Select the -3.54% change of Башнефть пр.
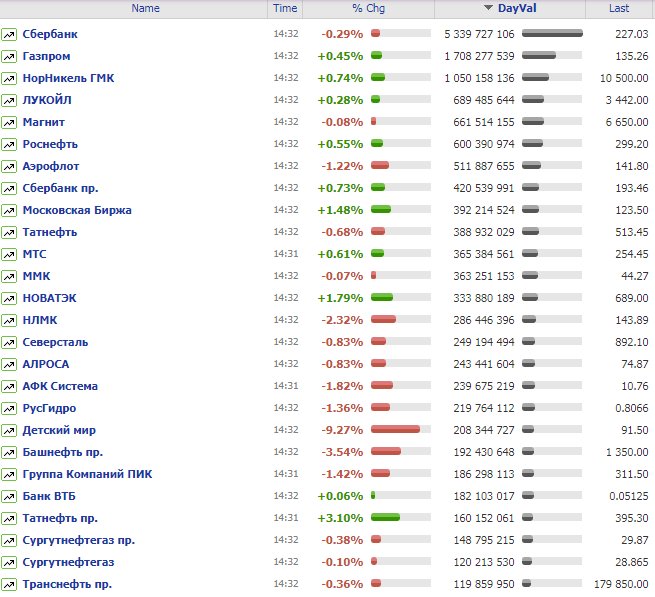The height and width of the screenshot is (597, 655). [342, 452]
